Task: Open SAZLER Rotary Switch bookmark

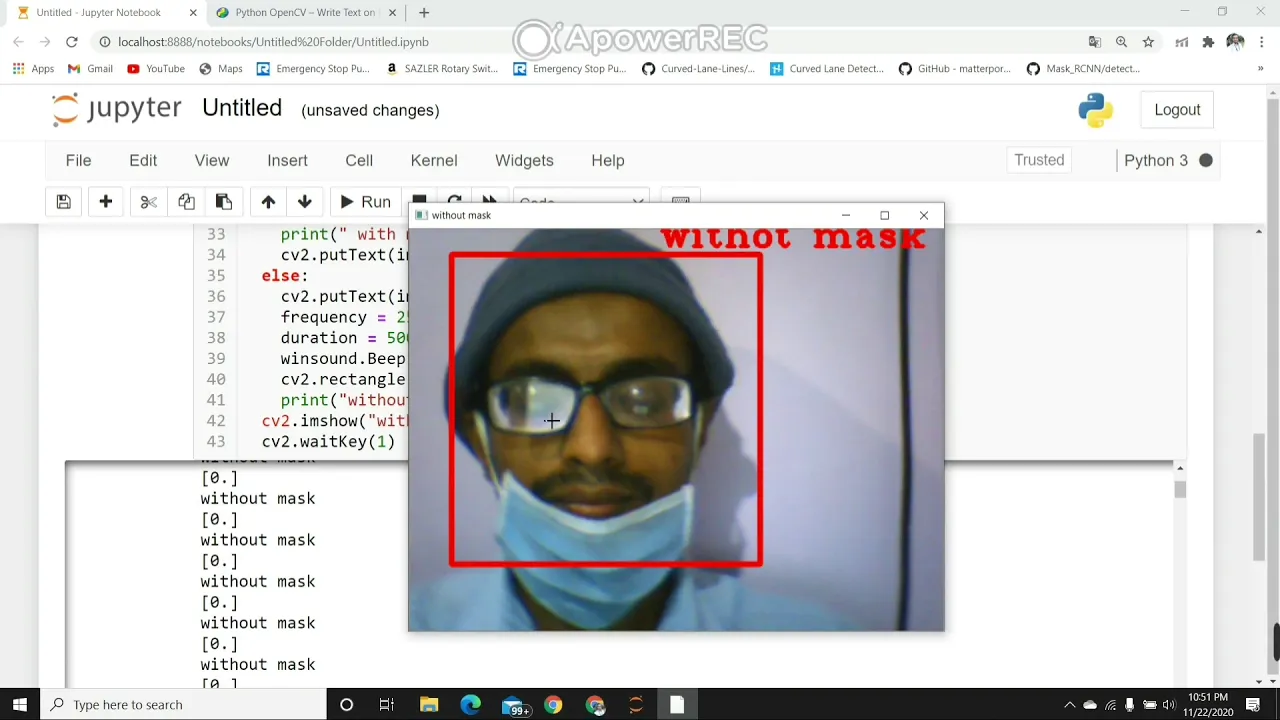Action: 441,69
